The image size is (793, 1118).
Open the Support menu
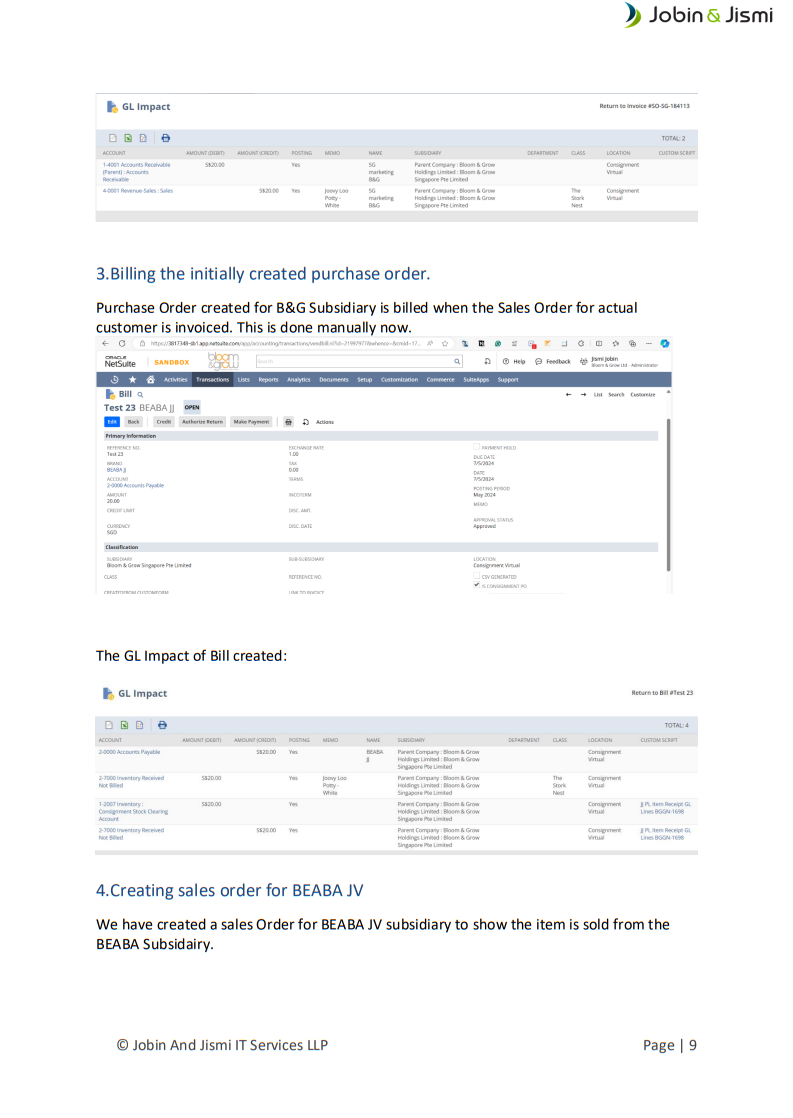click(508, 380)
